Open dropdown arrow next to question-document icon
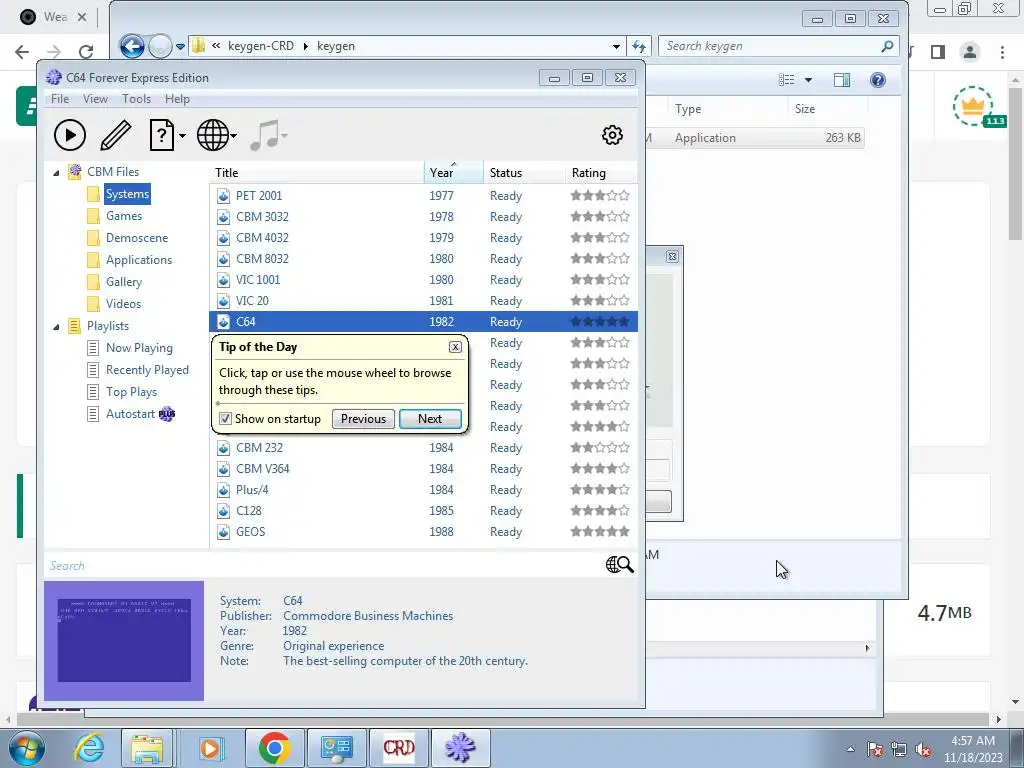This screenshot has width=1024, height=768. click(182, 136)
